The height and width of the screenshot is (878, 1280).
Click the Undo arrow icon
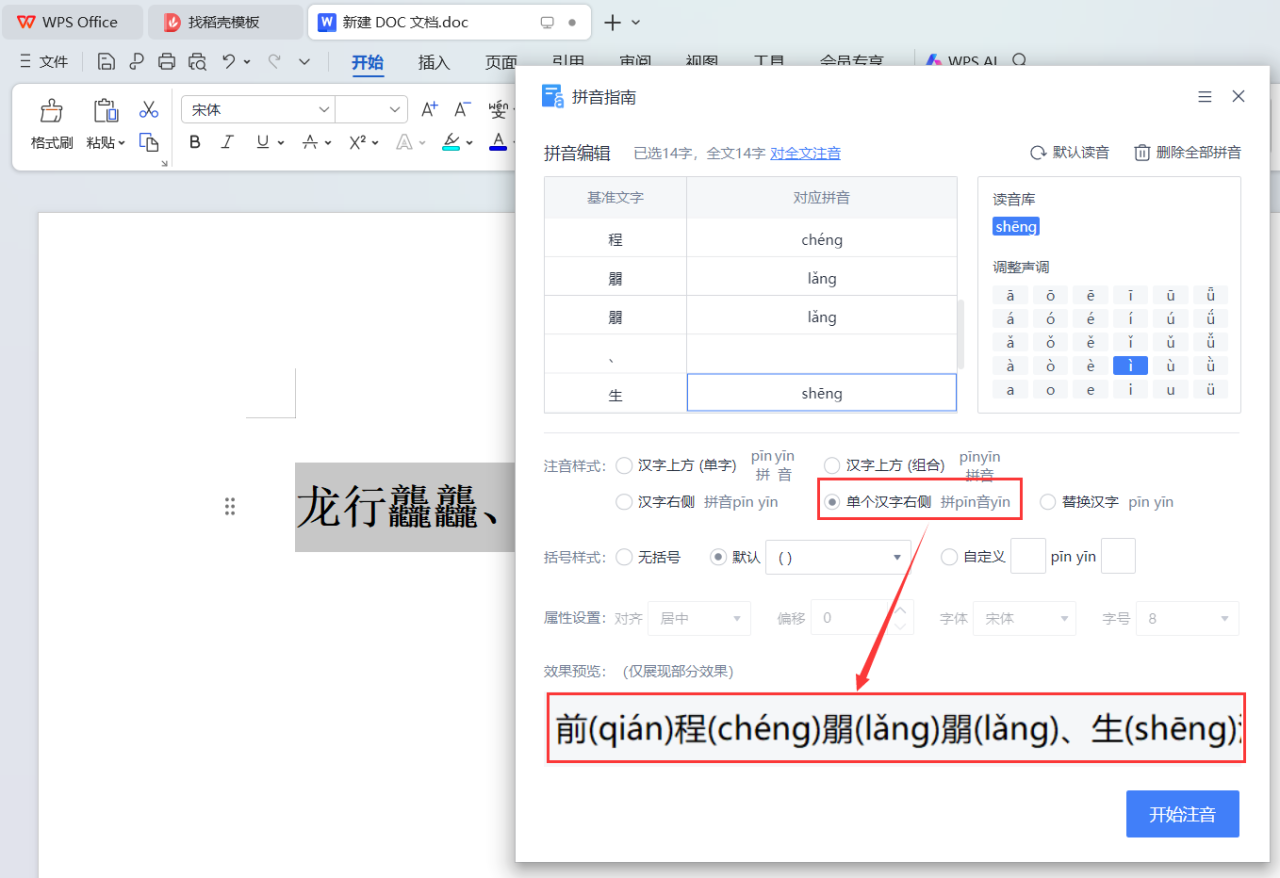point(229,62)
